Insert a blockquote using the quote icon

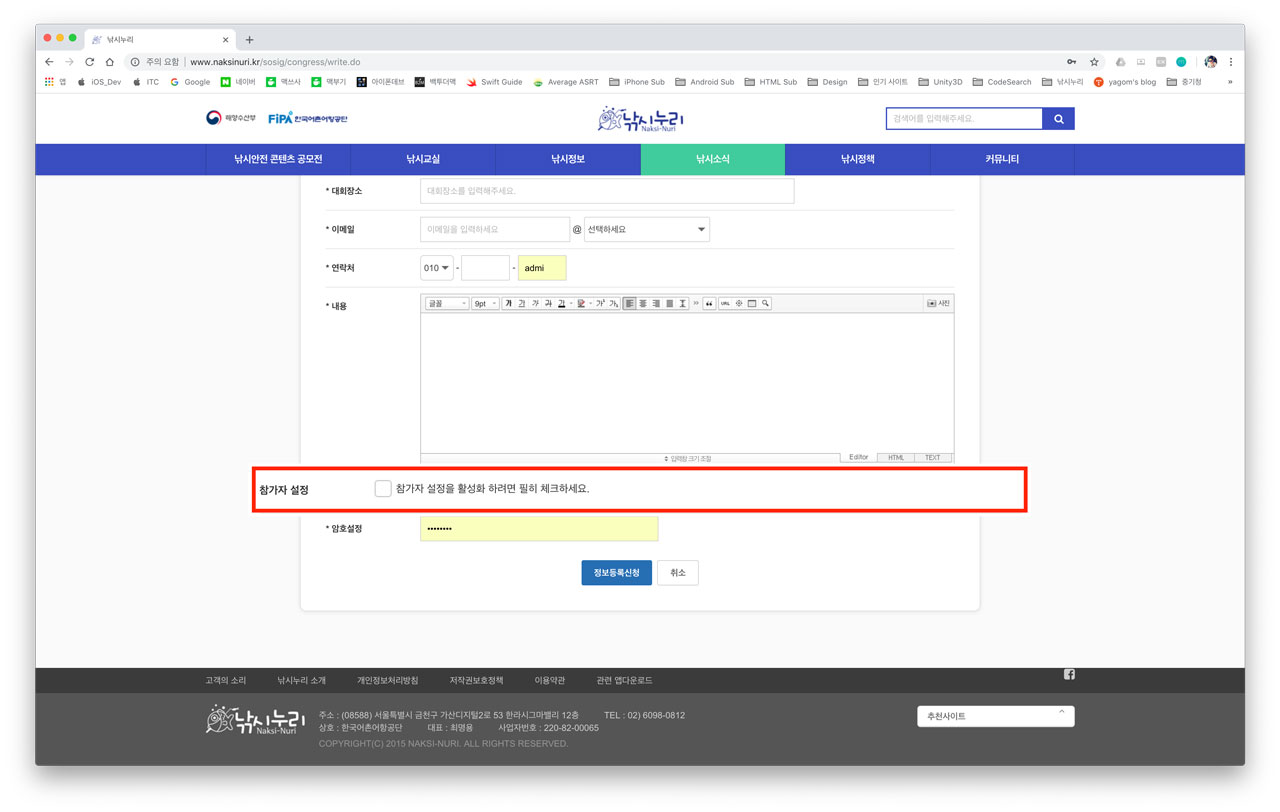[710, 303]
